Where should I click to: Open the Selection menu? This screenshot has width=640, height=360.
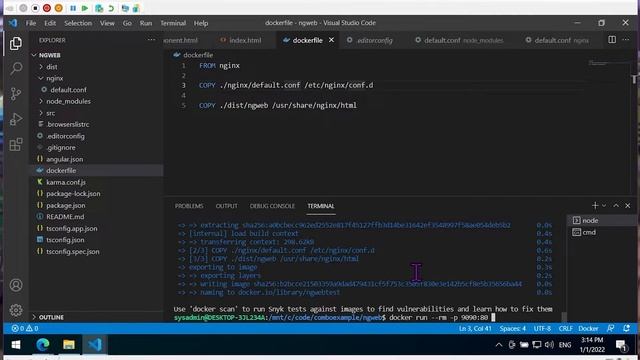pyautogui.click(x=78, y=23)
